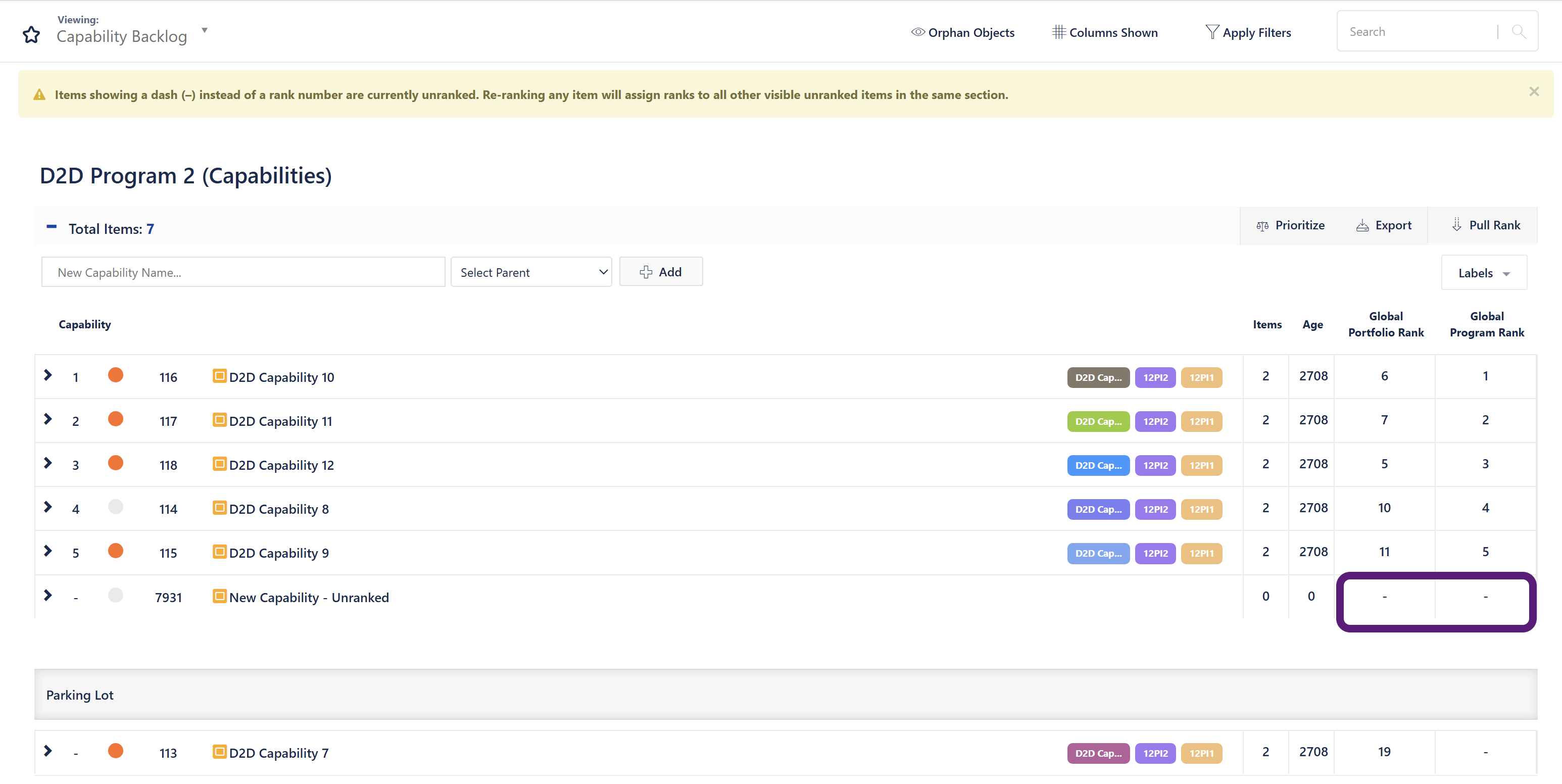Click magenta D2D Cap... tag on Capability 7

(x=1098, y=753)
